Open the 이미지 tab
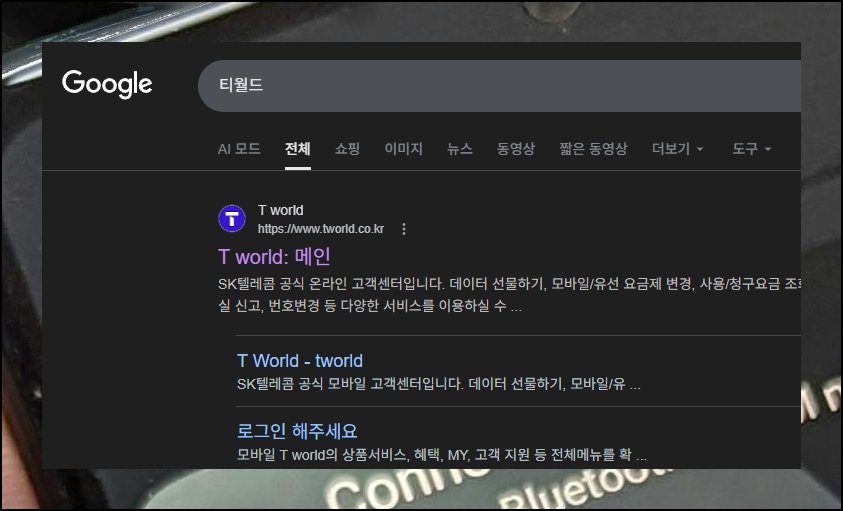The width and height of the screenshot is (843, 511). [404, 148]
